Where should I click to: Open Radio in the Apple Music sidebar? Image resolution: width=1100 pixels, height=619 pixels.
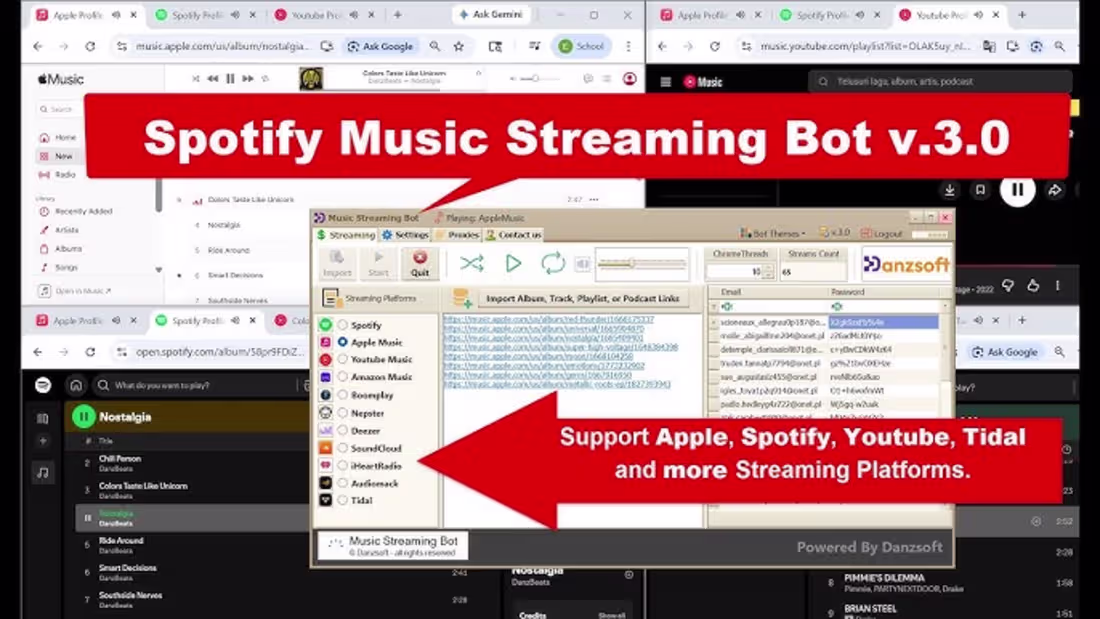coord(59,174)
